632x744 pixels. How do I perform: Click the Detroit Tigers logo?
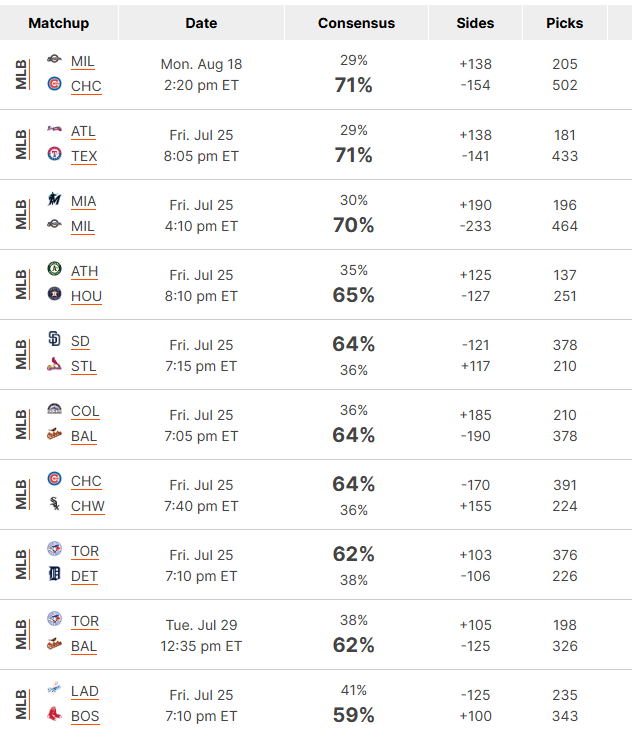(55, 574)
